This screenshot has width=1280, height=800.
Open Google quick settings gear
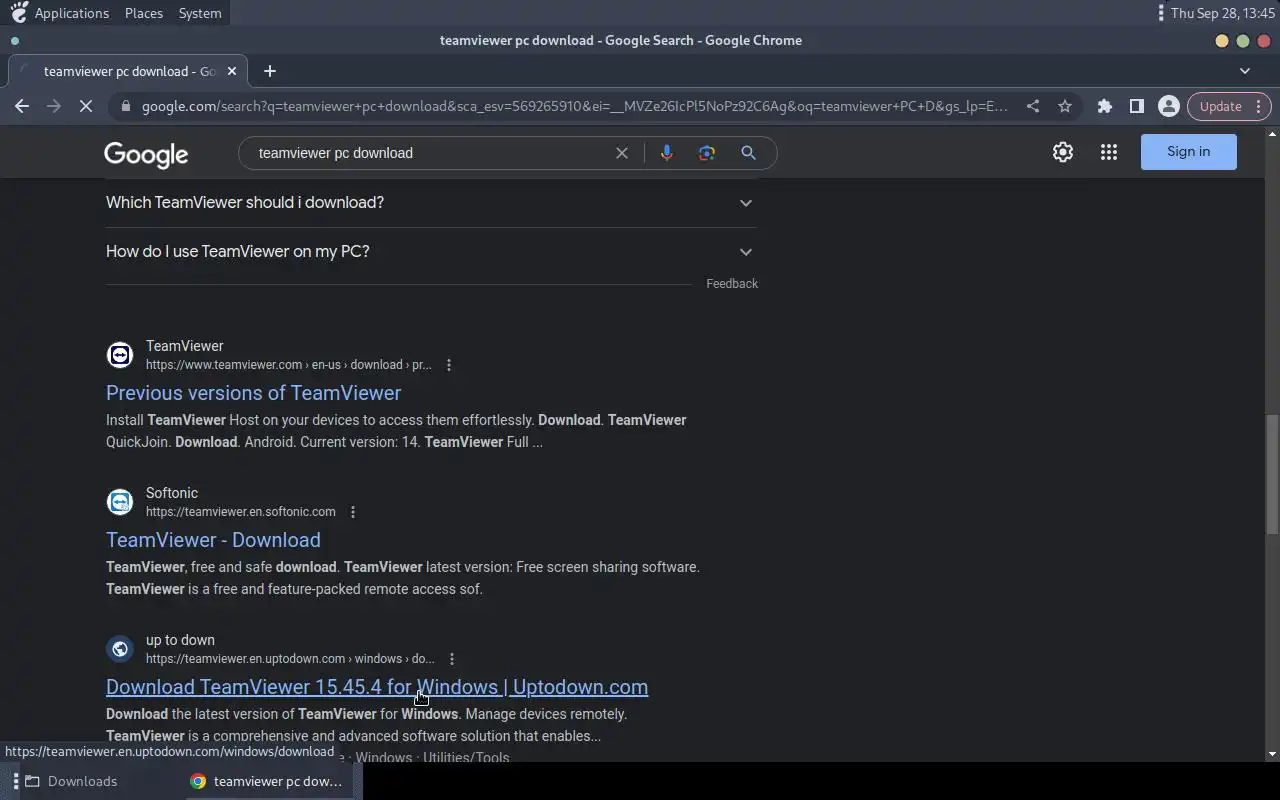click(1063, 152)
